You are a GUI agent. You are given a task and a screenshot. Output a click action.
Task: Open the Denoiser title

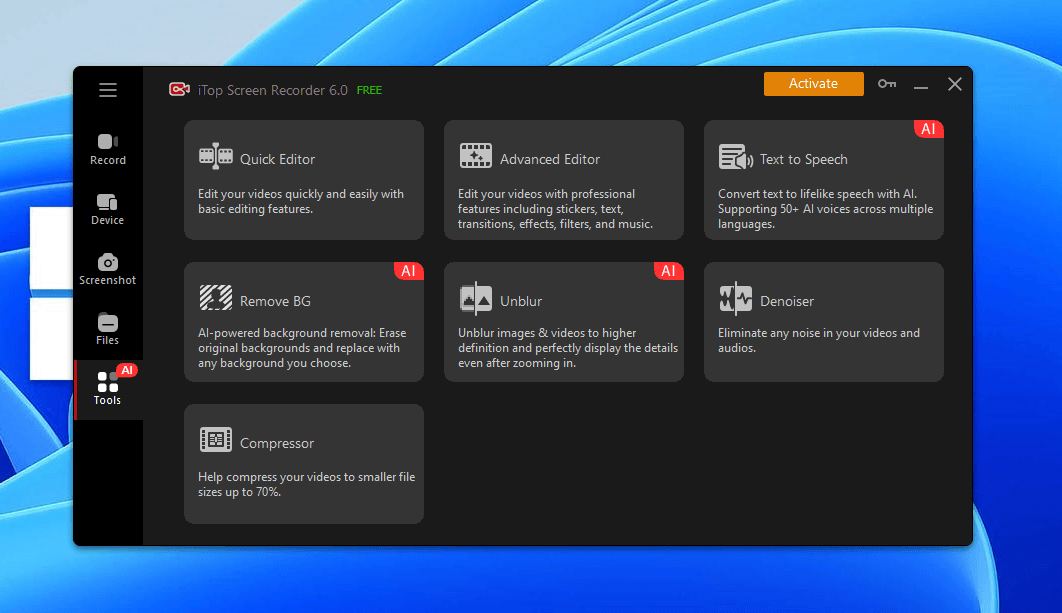pos(787,301)
